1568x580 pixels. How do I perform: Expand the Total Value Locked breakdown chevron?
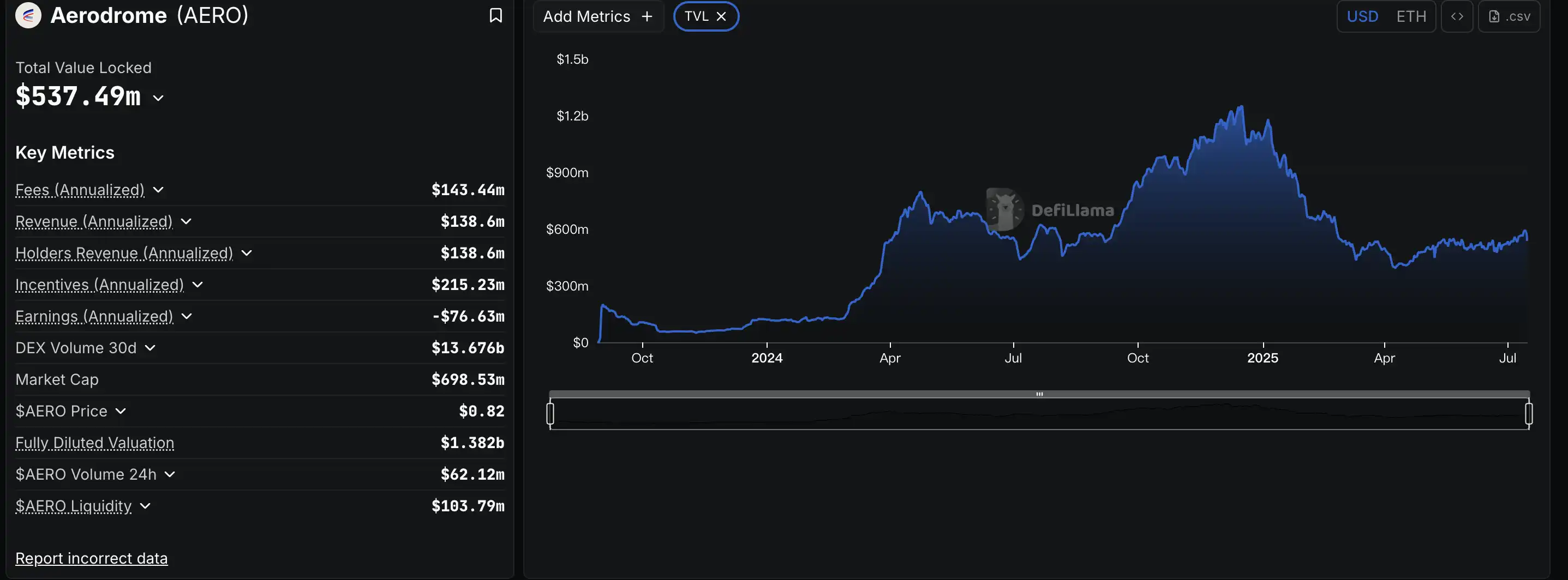click(x=159, y=98)
